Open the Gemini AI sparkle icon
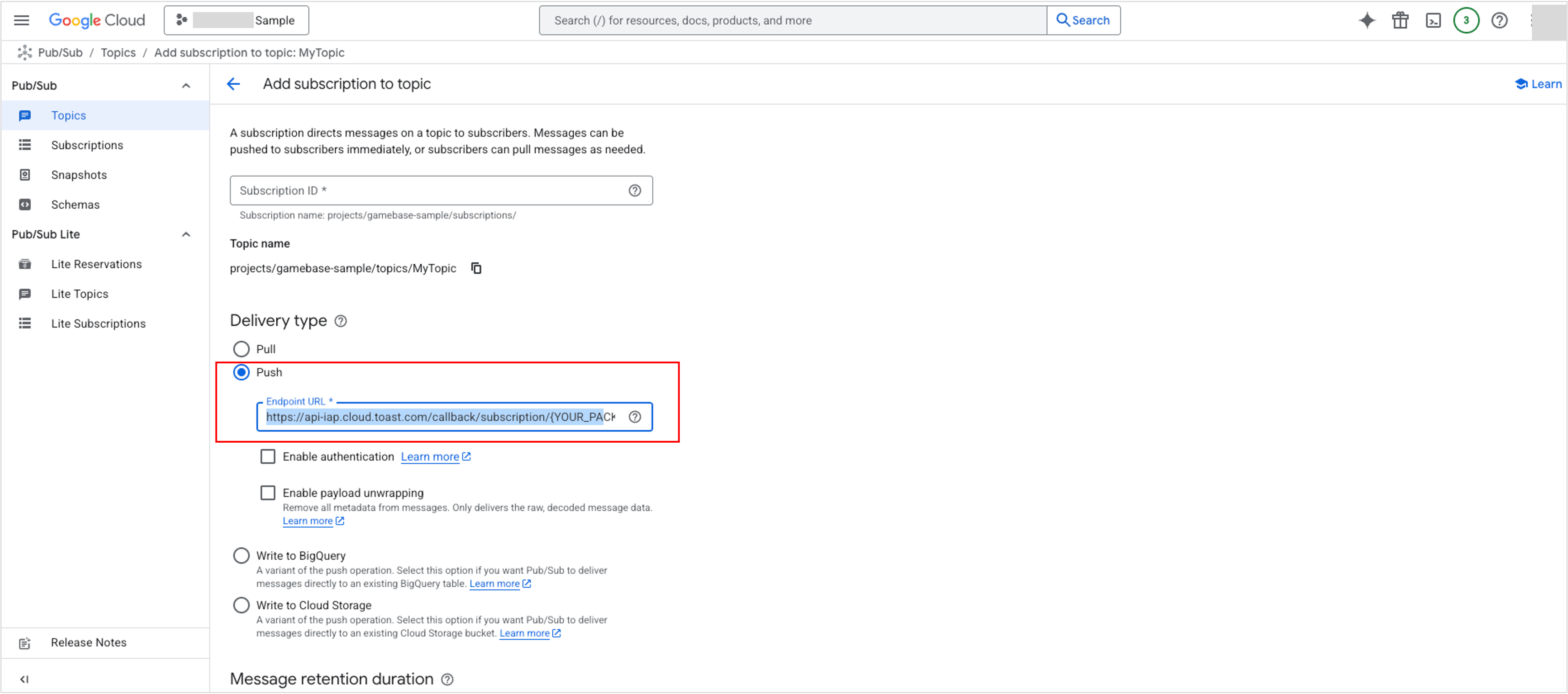 coord(1367,20)
